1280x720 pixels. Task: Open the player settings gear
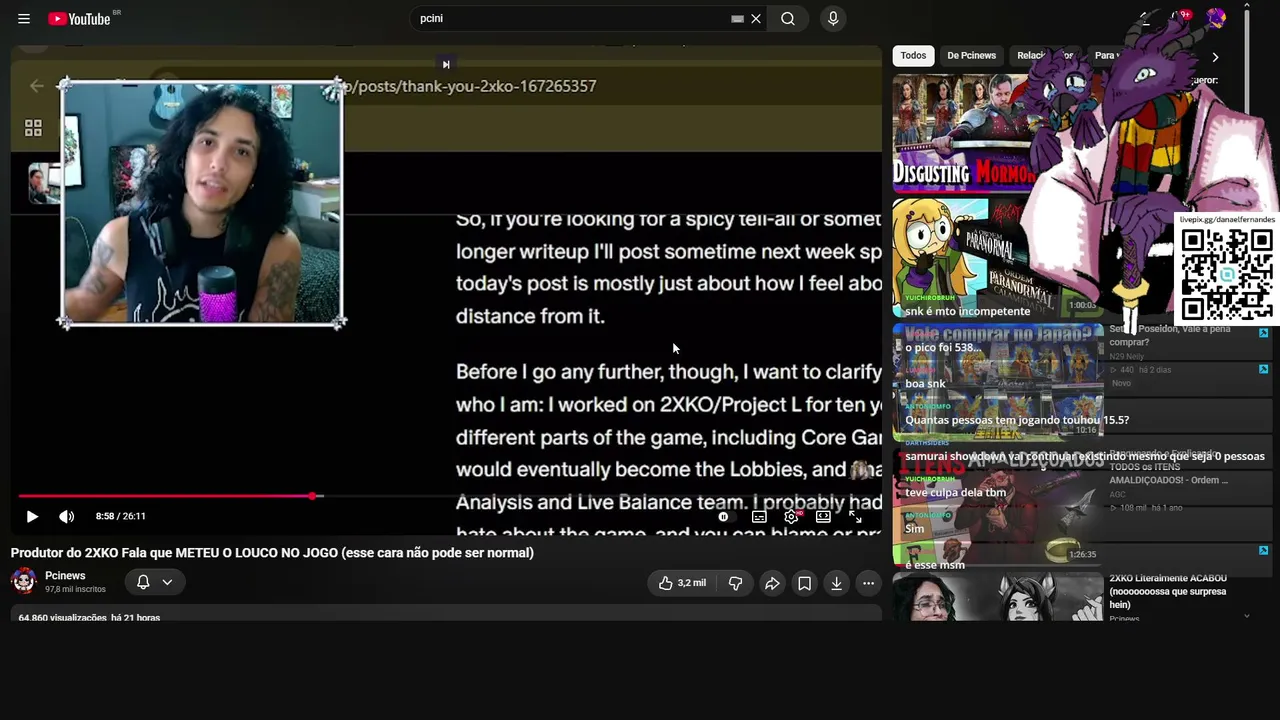pyautogui.click(x=791, y=517)
